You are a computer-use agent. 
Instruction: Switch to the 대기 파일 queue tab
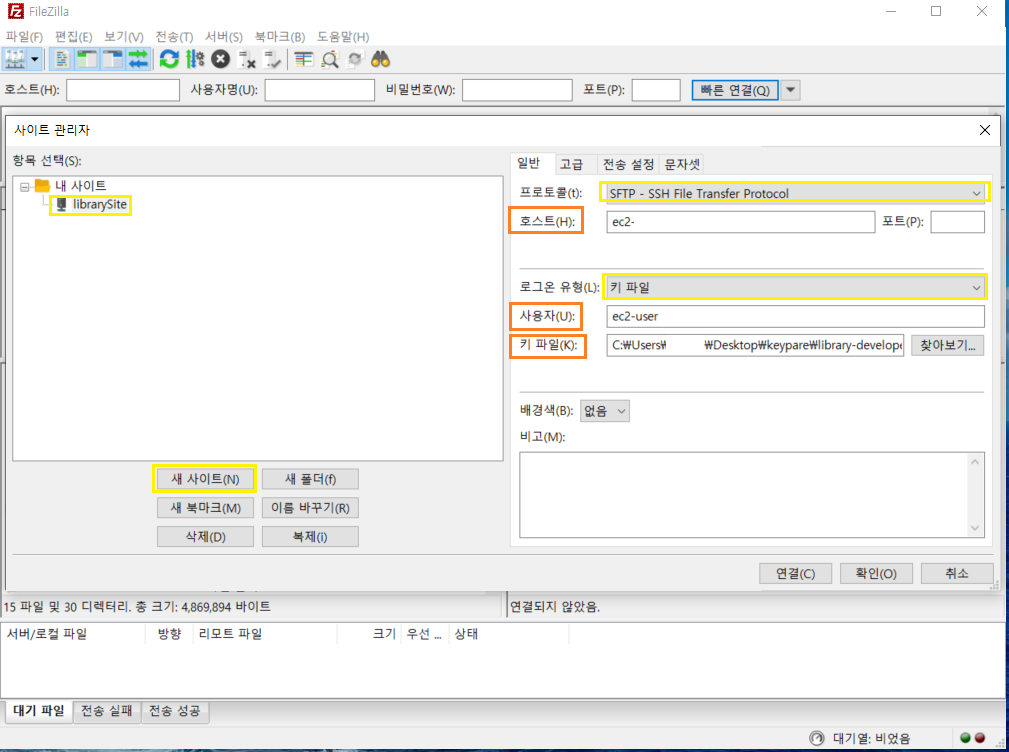click(39, 711)
